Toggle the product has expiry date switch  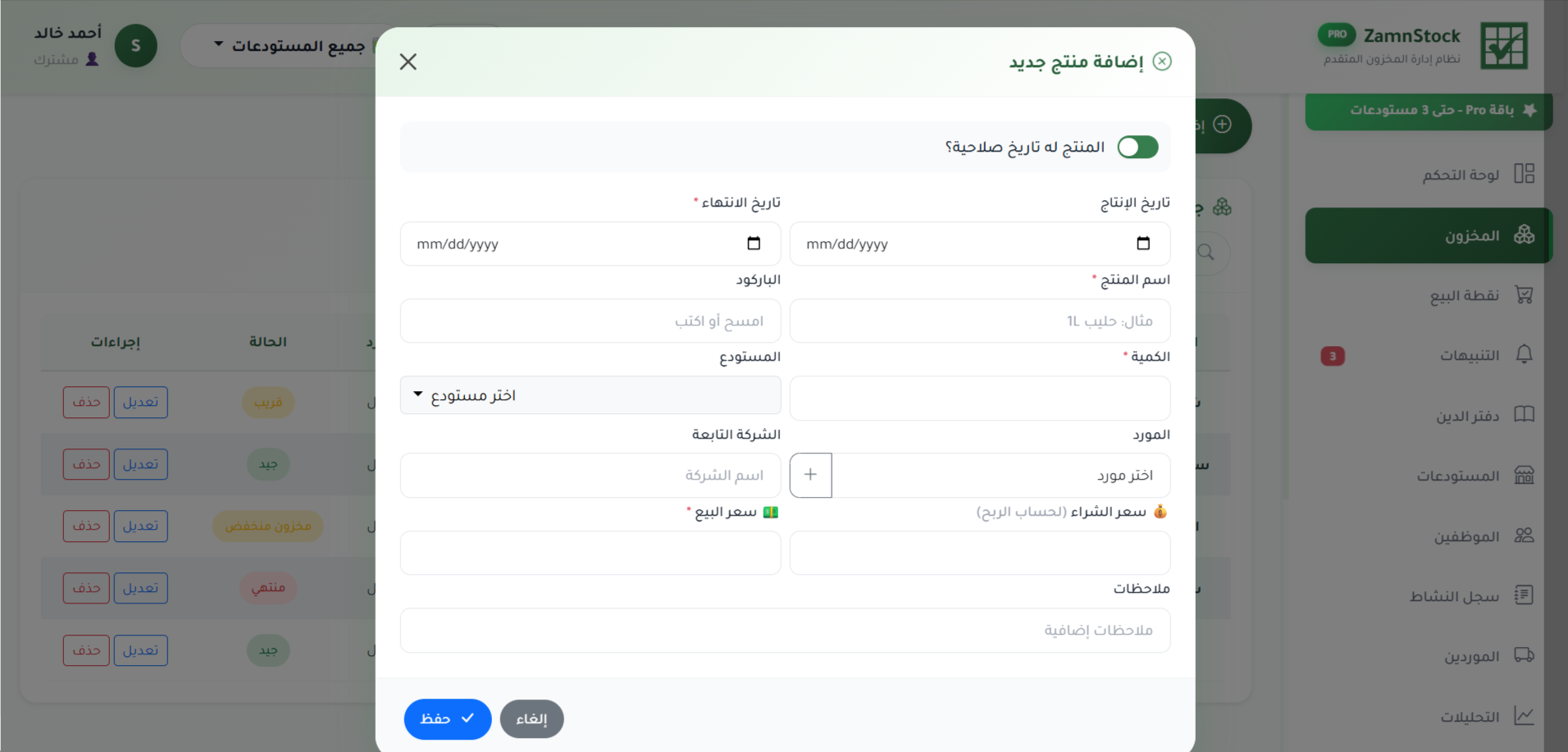1138,147
